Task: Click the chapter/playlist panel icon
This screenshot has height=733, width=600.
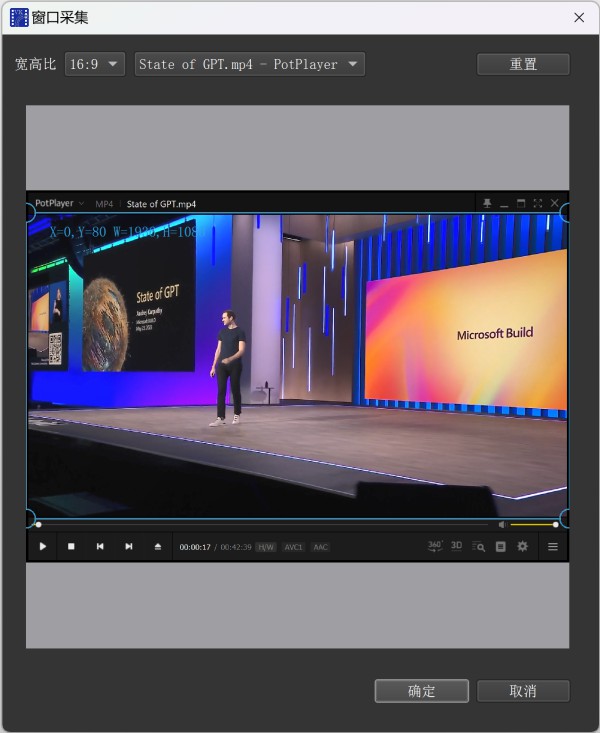Action: point(500,546)
